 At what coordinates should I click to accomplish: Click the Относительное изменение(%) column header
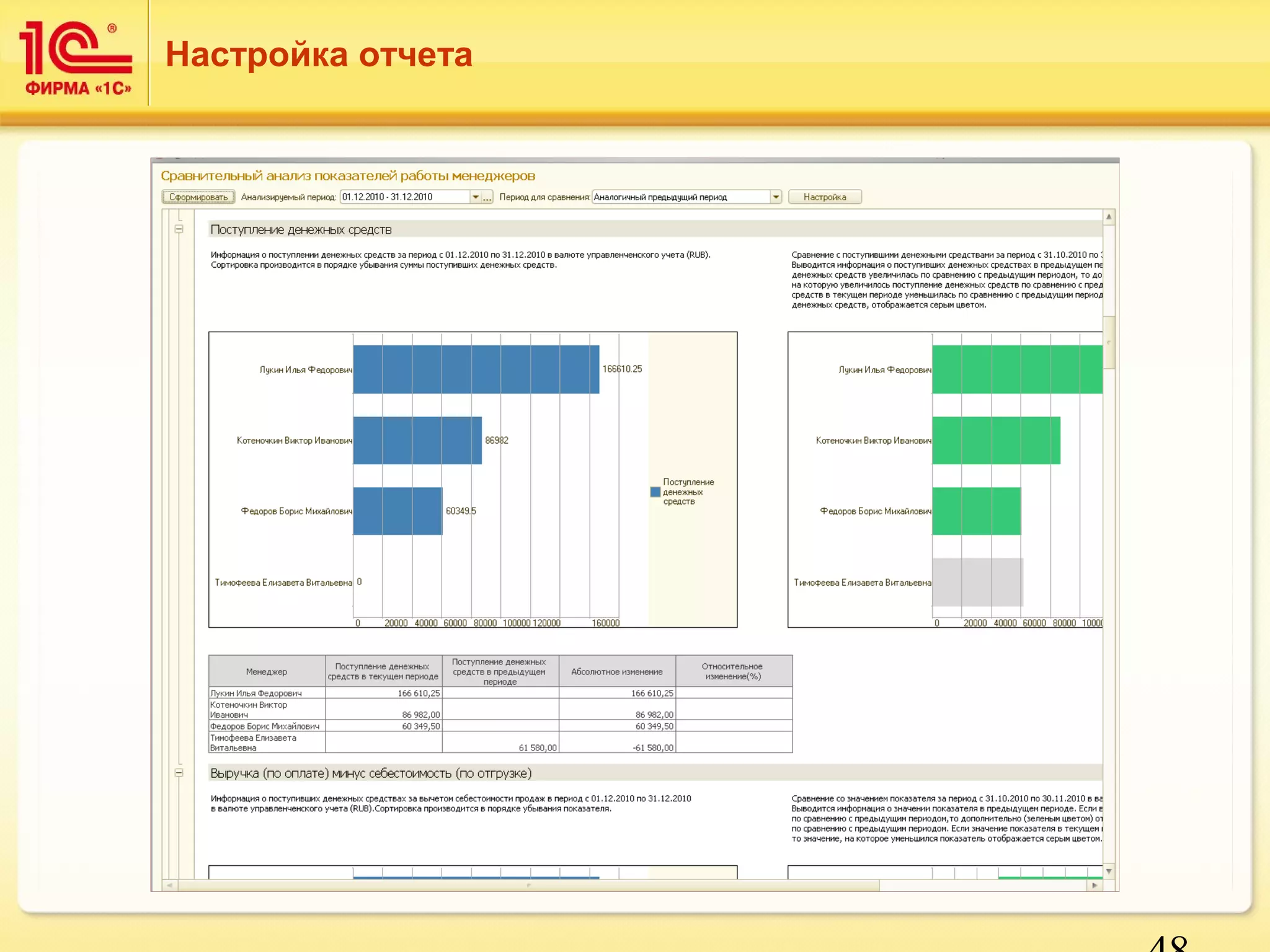(734, 671)
